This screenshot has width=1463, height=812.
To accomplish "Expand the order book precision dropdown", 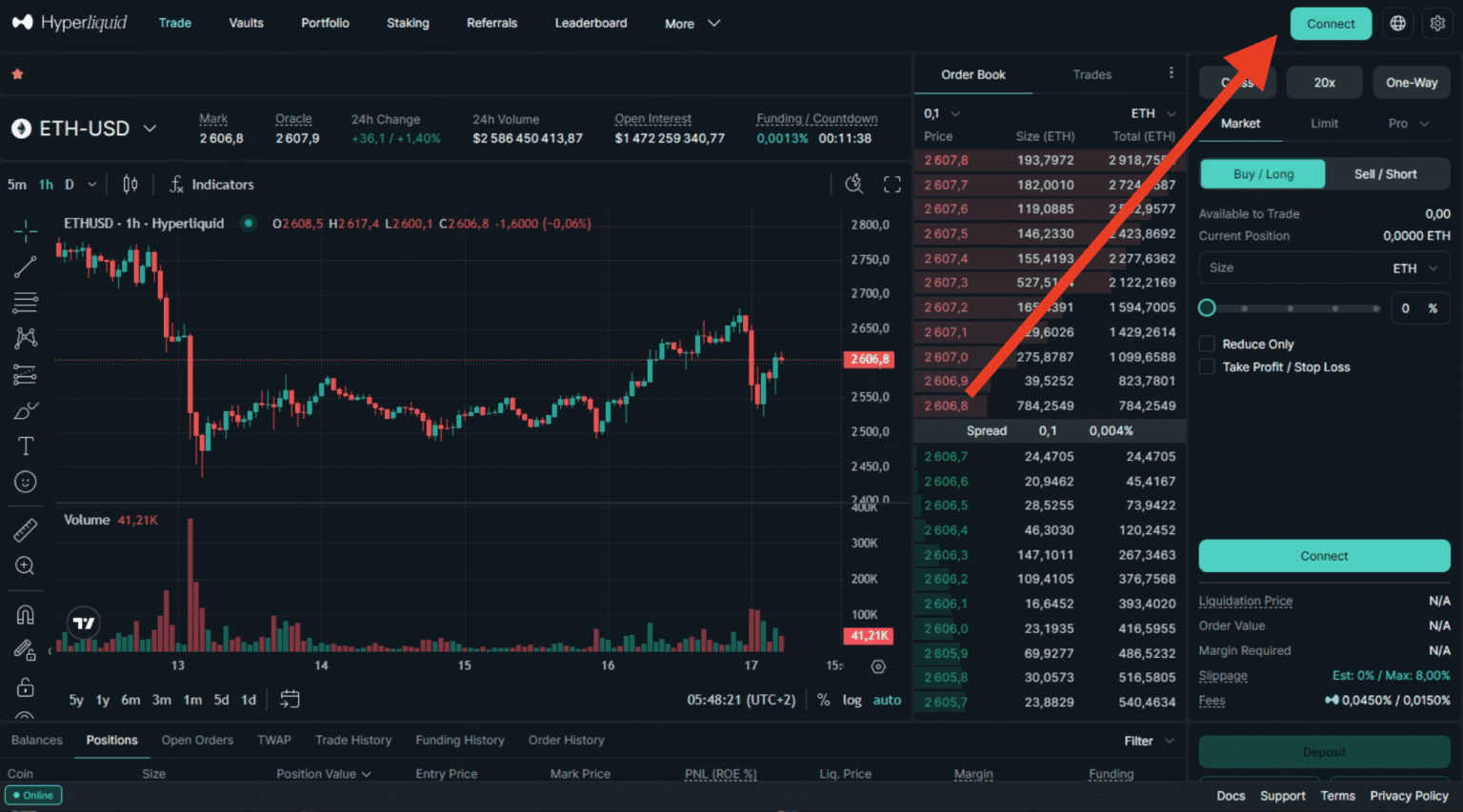I will click(941, 112).
